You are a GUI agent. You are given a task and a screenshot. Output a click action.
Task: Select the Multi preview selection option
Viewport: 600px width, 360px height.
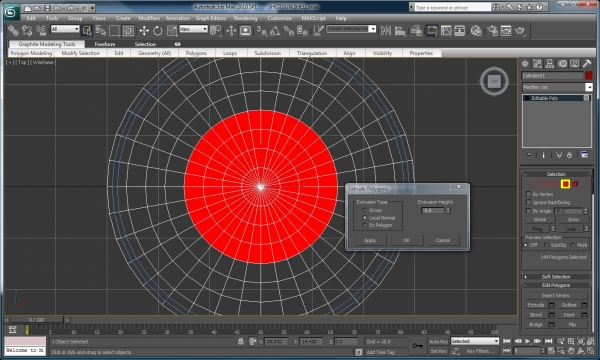pyautogui.click(x=573, y=245)
